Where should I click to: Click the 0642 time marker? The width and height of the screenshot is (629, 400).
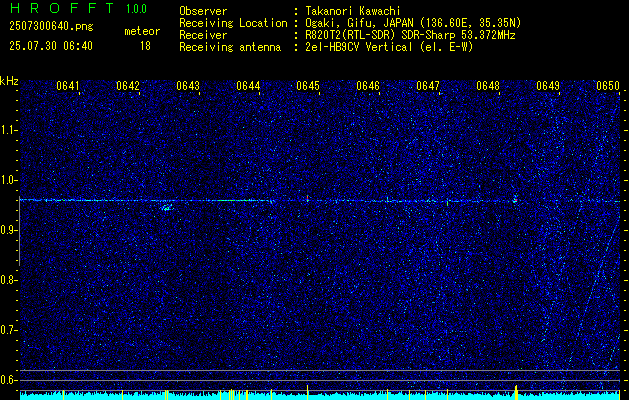coord(128,86)
